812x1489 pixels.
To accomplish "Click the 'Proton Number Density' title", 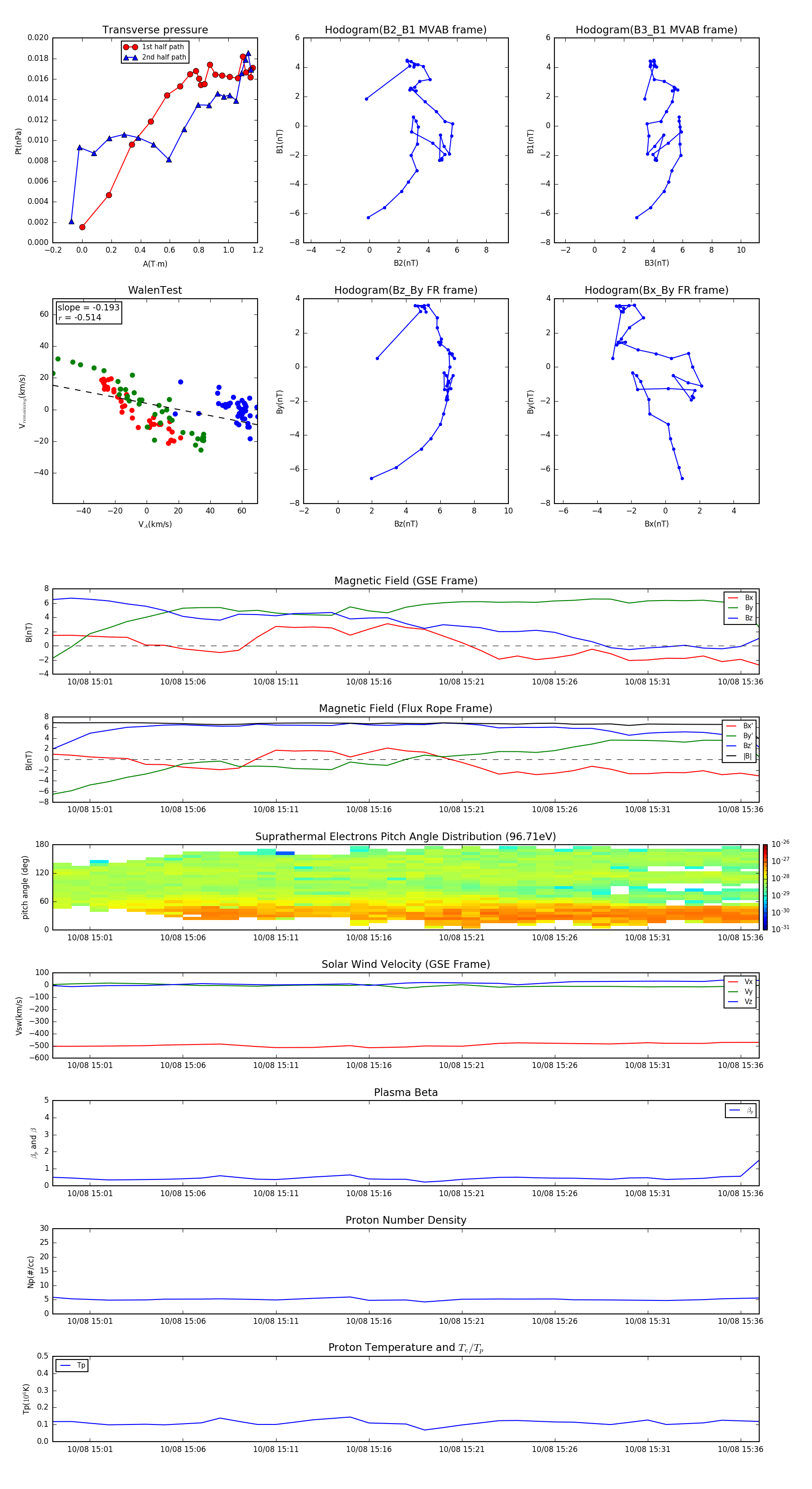I will [406, 1220].
